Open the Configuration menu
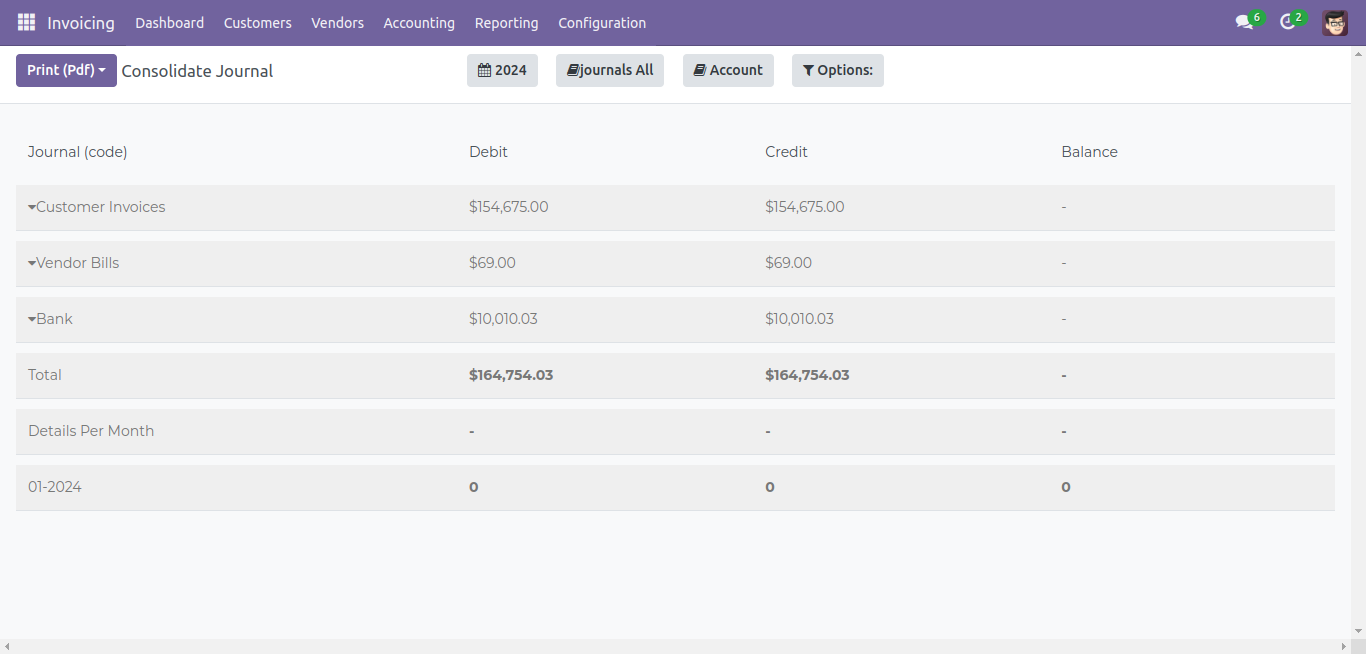 coord(602,23)
